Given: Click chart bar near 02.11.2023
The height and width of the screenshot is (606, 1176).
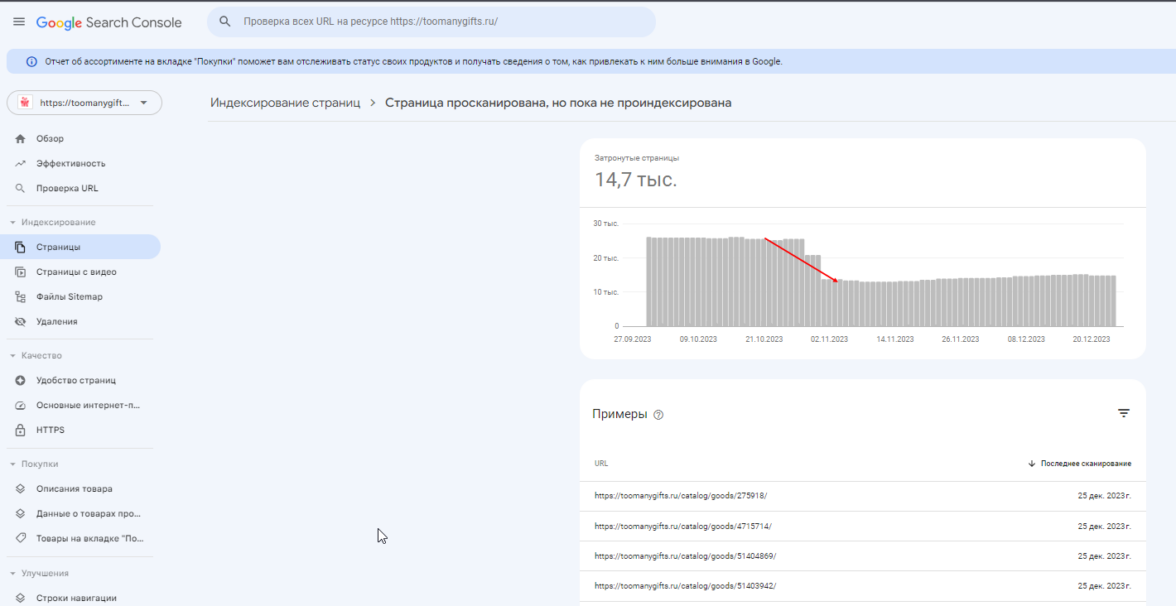Looking at the screenshot, I should (x=828, y=302).
